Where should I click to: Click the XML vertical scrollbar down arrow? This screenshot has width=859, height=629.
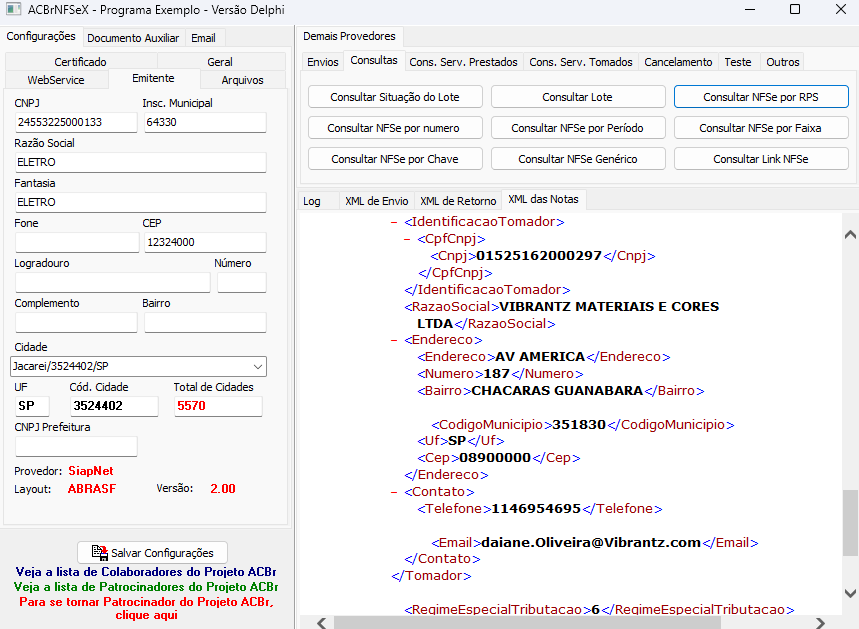(x=850, y=593)
